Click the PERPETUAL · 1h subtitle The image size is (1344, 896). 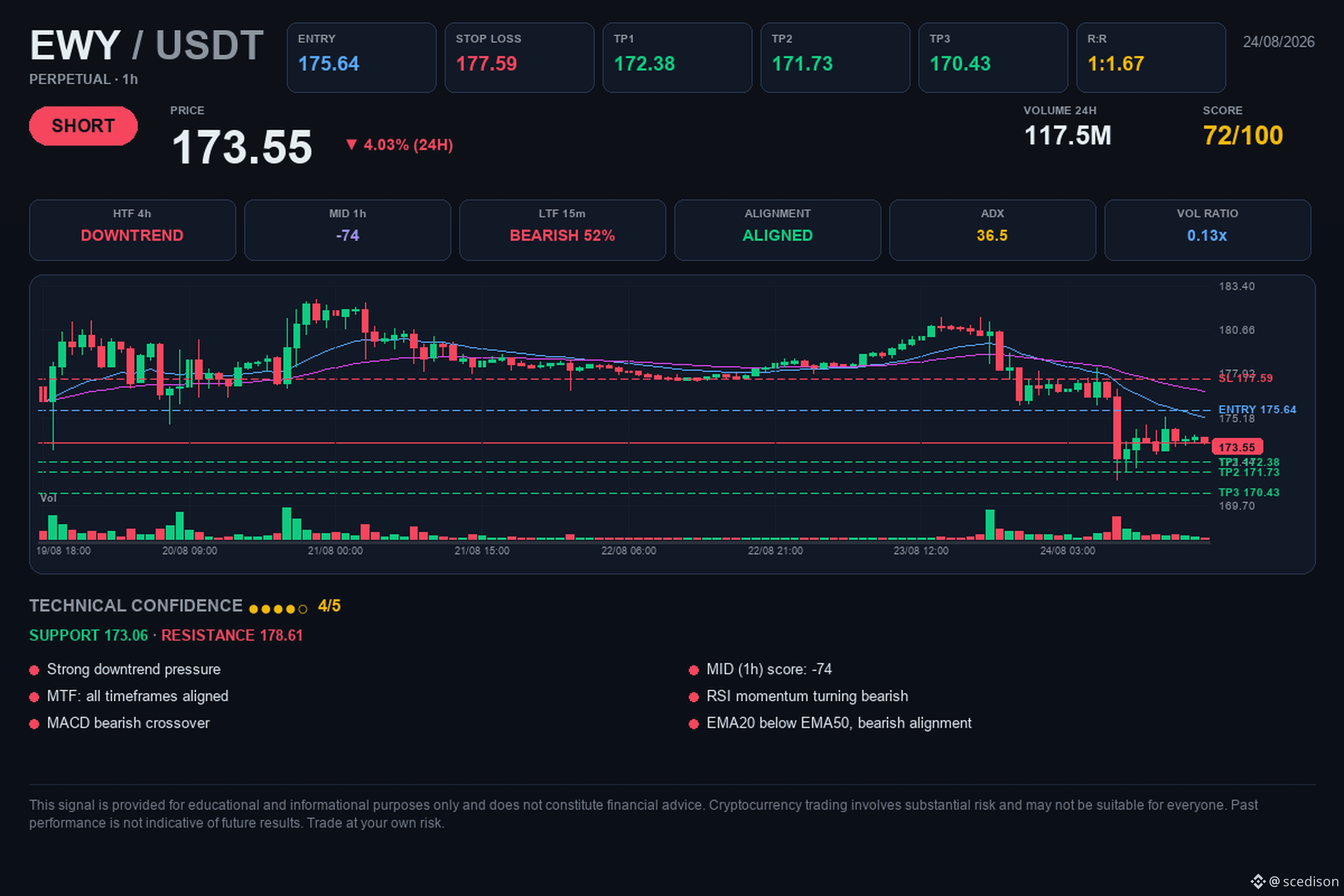coord(83,80)
